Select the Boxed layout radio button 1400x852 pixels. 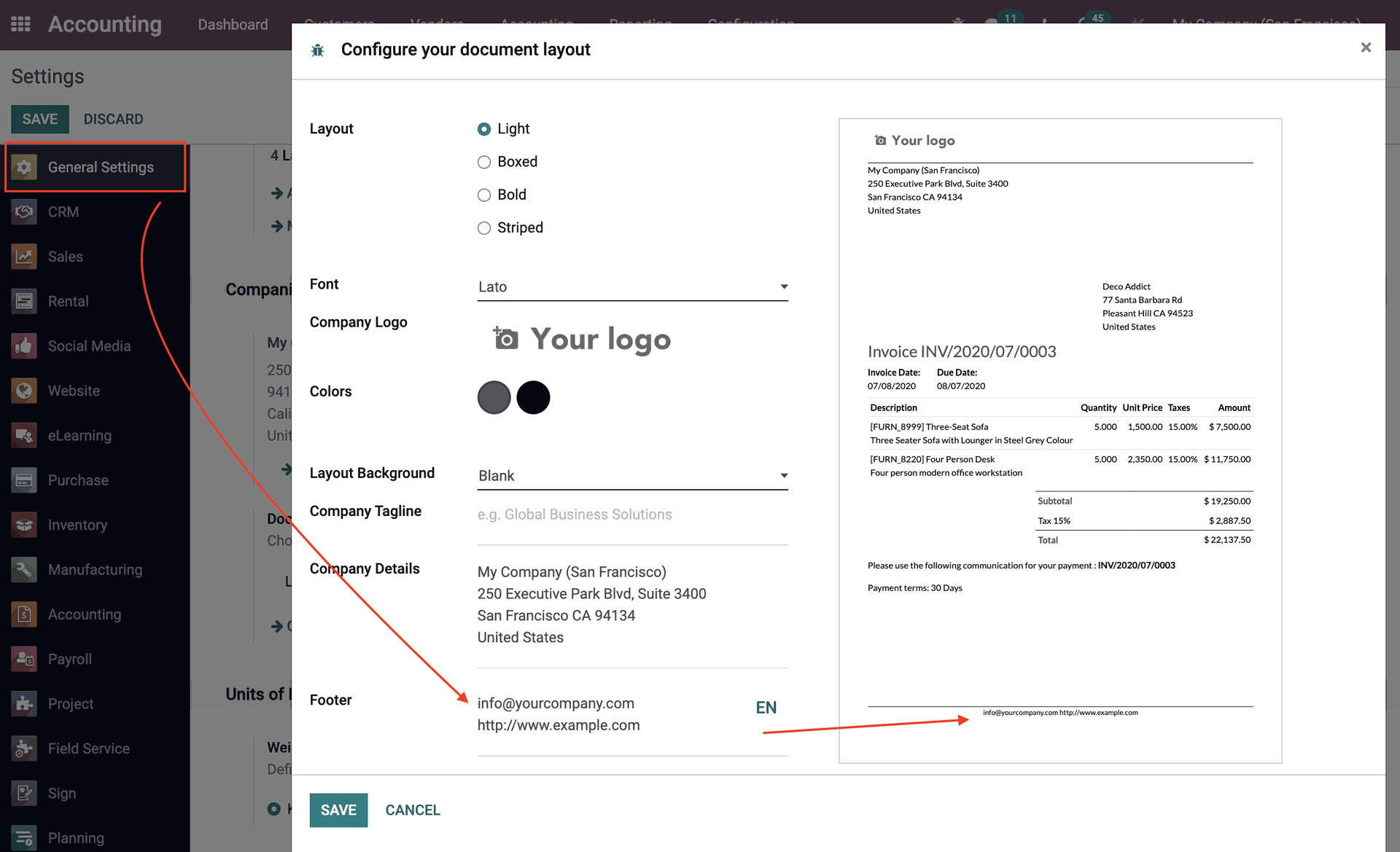pyautogui.click(x=484, y=162)
